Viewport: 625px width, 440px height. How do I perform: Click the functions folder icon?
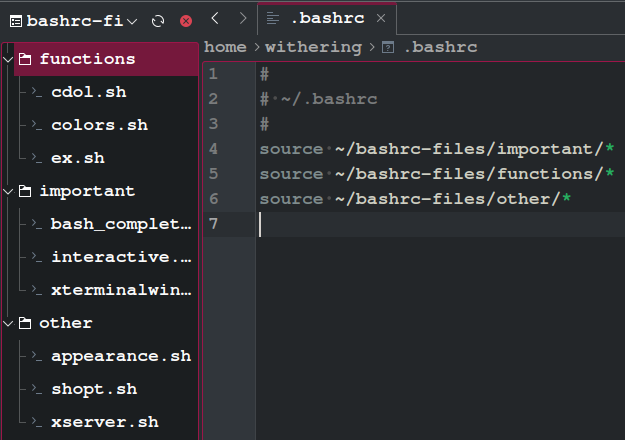pyautogui.click(x=25, y=59)
